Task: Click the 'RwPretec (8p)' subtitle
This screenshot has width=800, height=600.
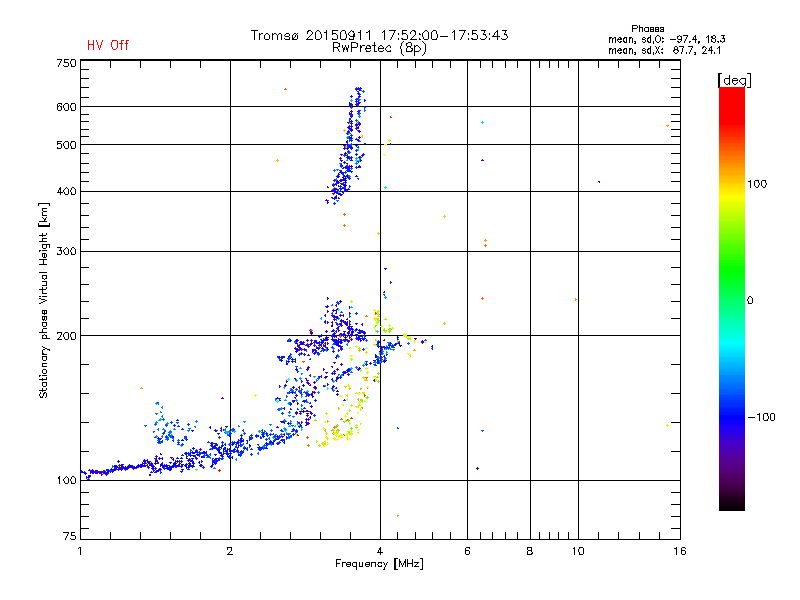Action: pyautogui.click(x=379, y=48)
